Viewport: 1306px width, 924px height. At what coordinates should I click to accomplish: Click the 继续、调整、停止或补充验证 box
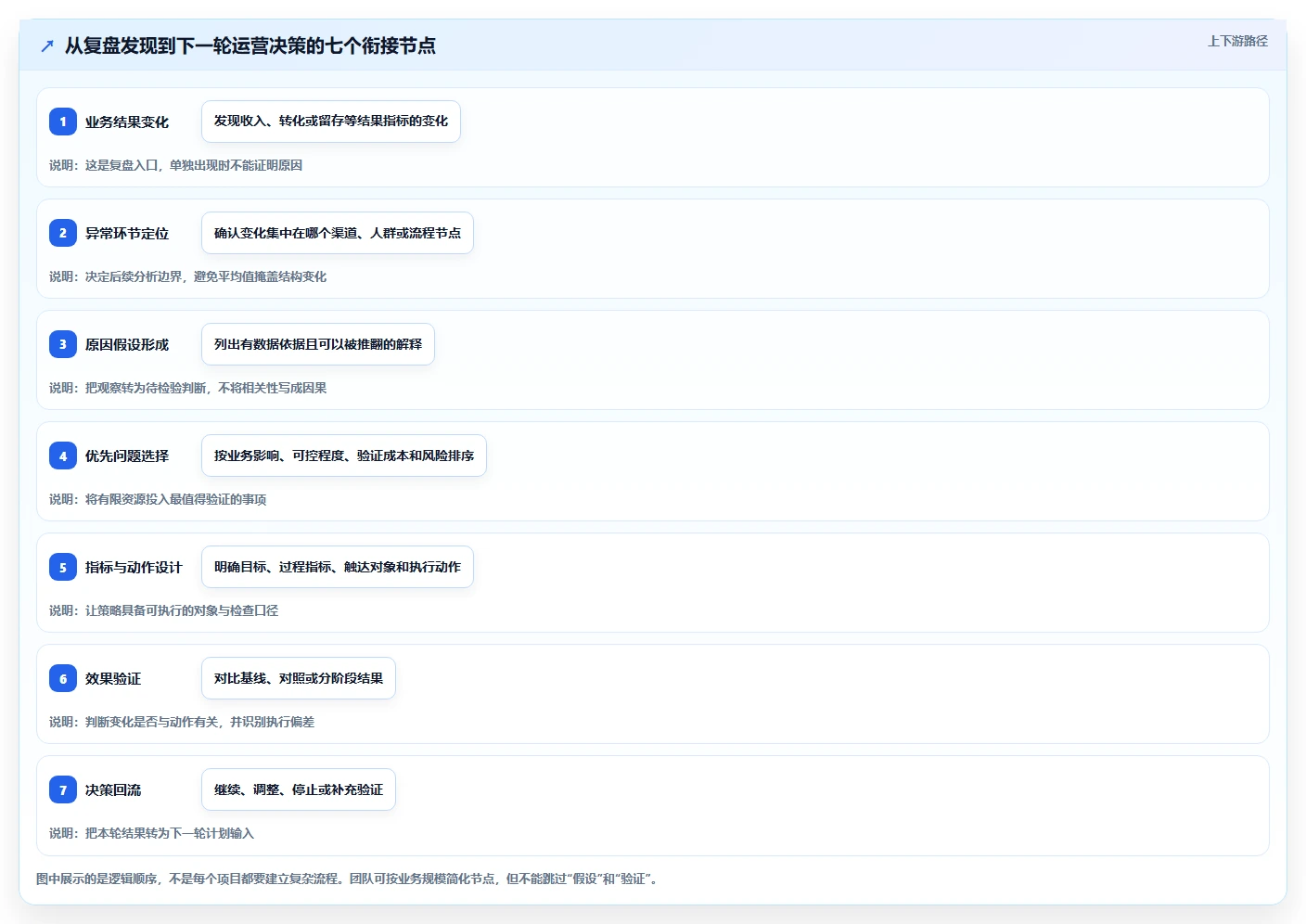[x=299, y=789]
